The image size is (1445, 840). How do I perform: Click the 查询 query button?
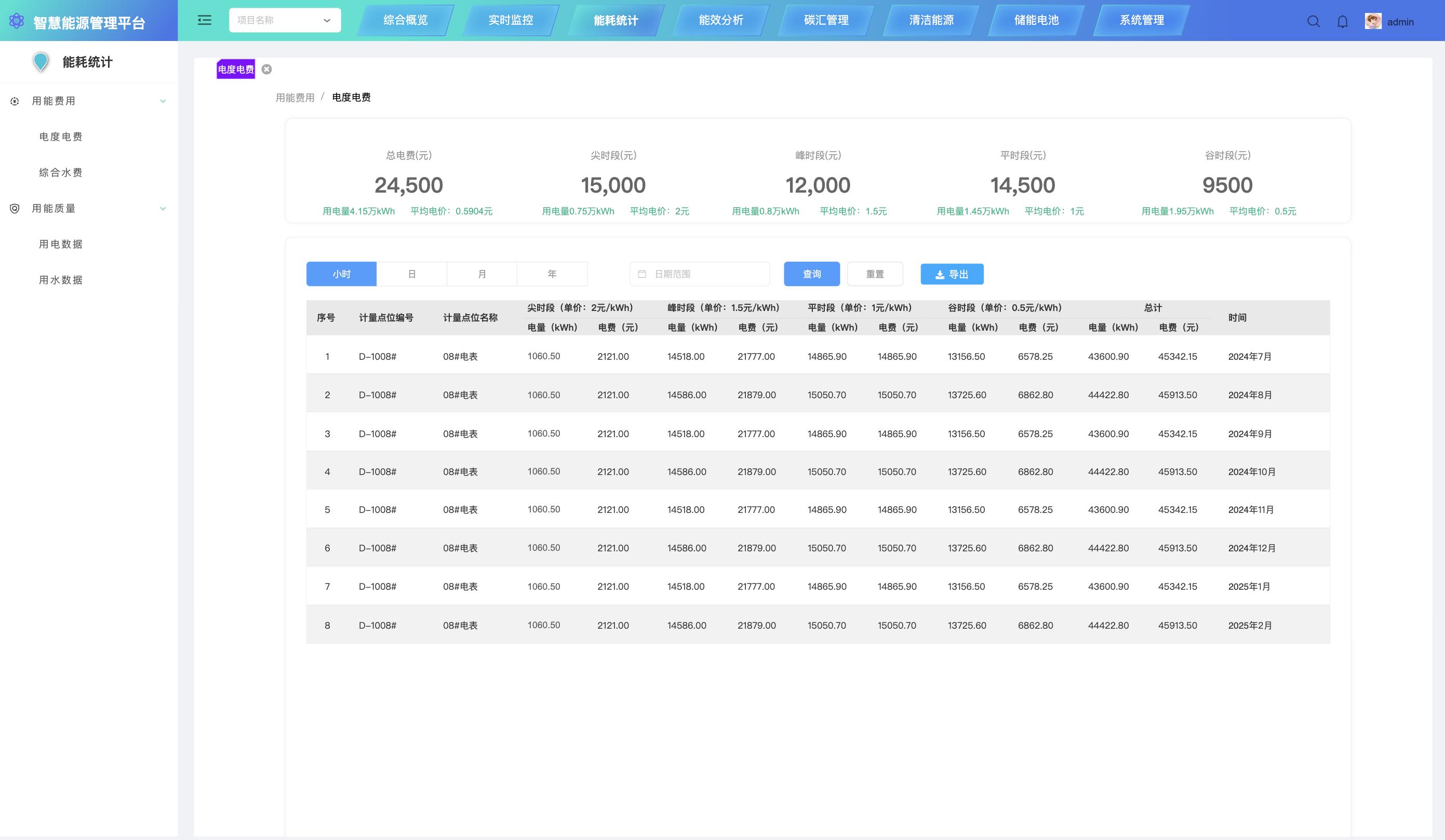(x=811, y=274)
